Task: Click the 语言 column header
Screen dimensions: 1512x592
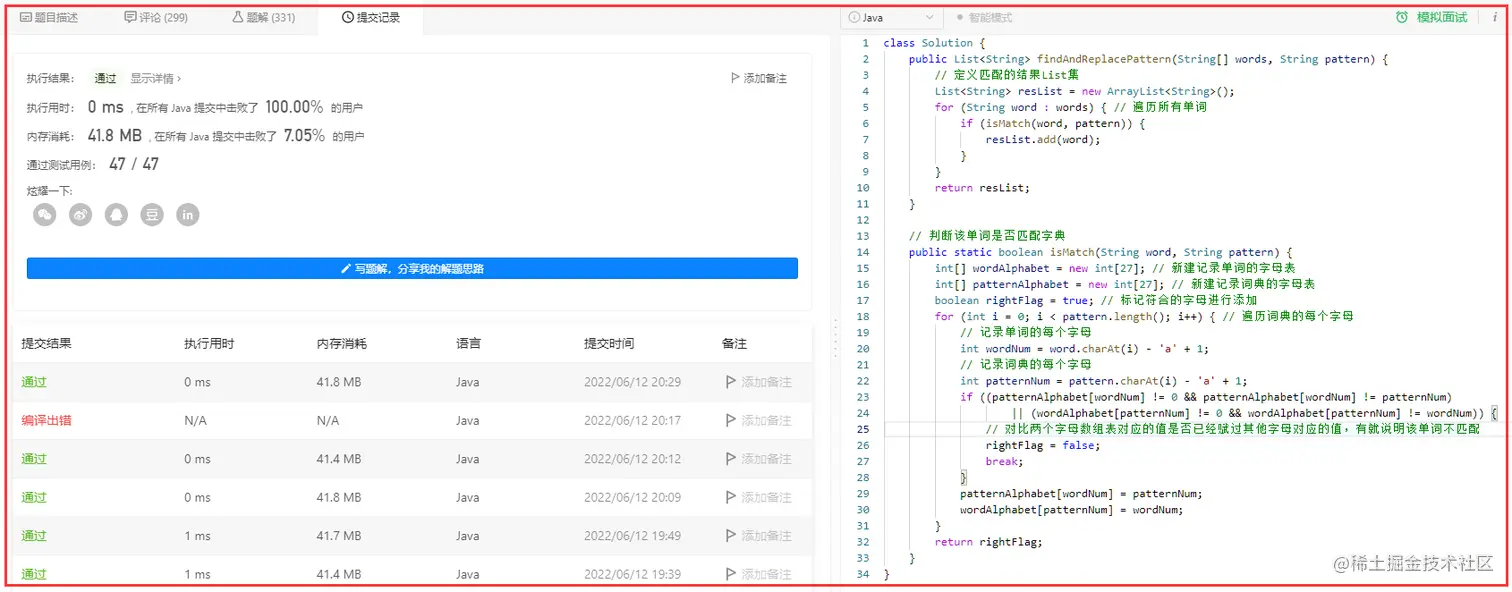Action: (468, 344)
